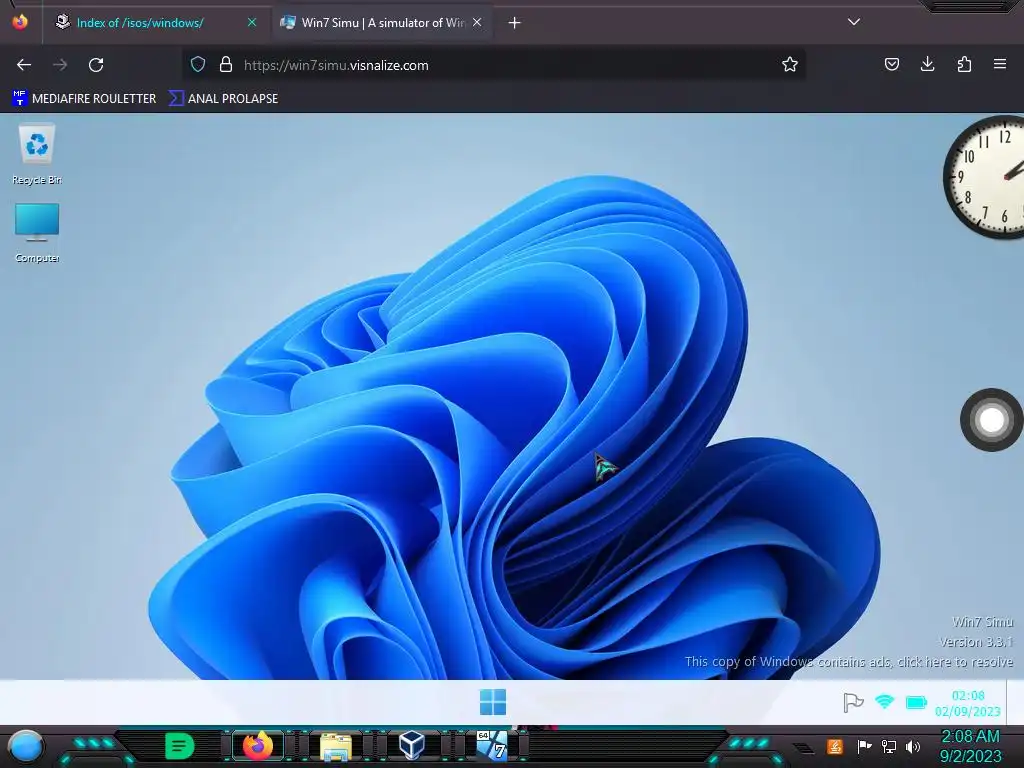
Task: Open host clock 2:08 AM date
Action: (970, 746)
